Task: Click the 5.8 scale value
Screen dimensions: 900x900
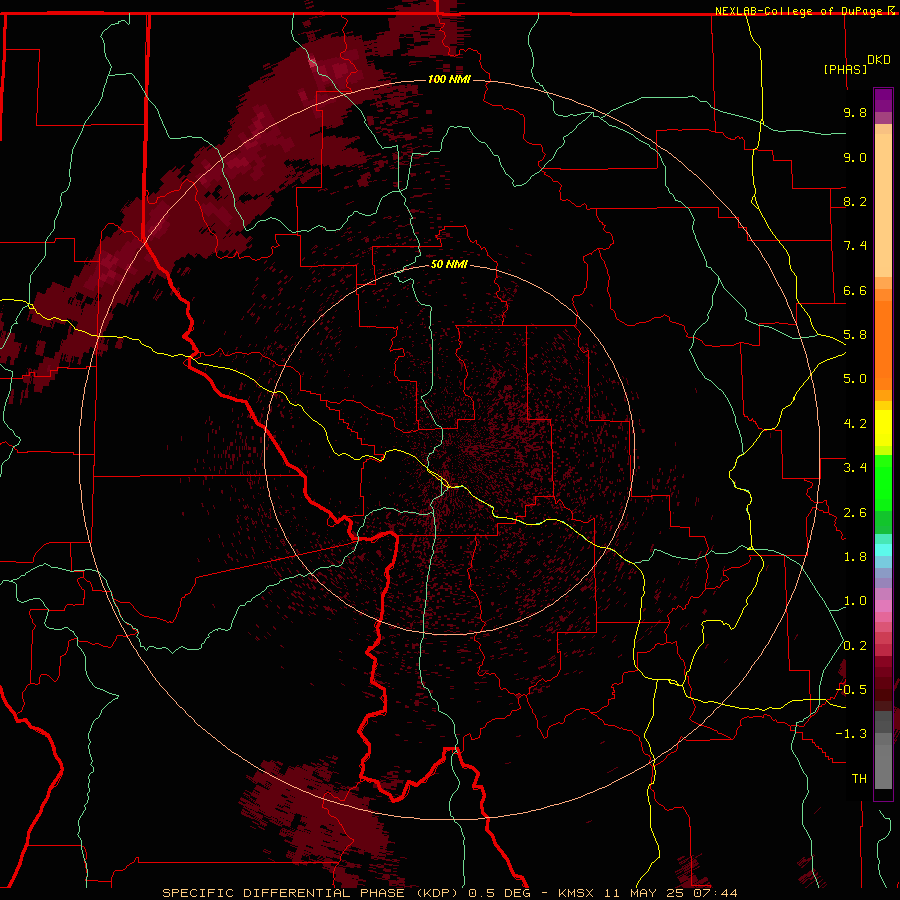Action: tap(855, 335)
